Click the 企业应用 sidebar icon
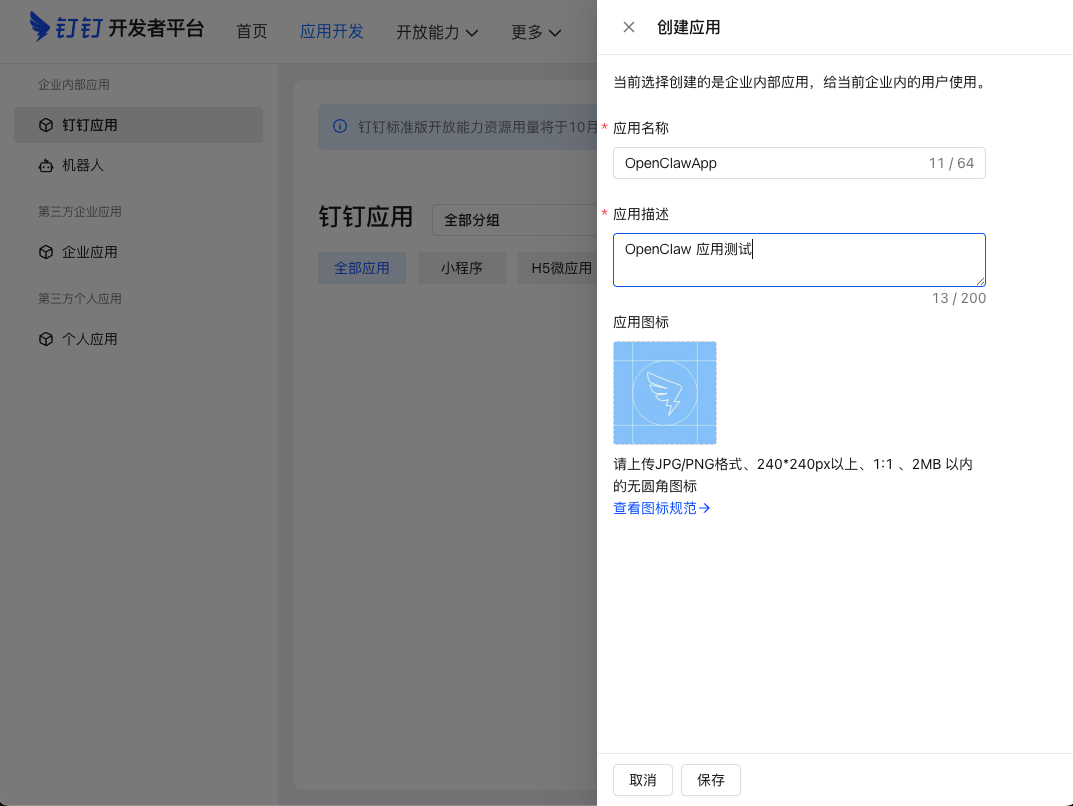Image resolution: width=1073 pixels, height=806 pixels. click(x=47, y=252)
